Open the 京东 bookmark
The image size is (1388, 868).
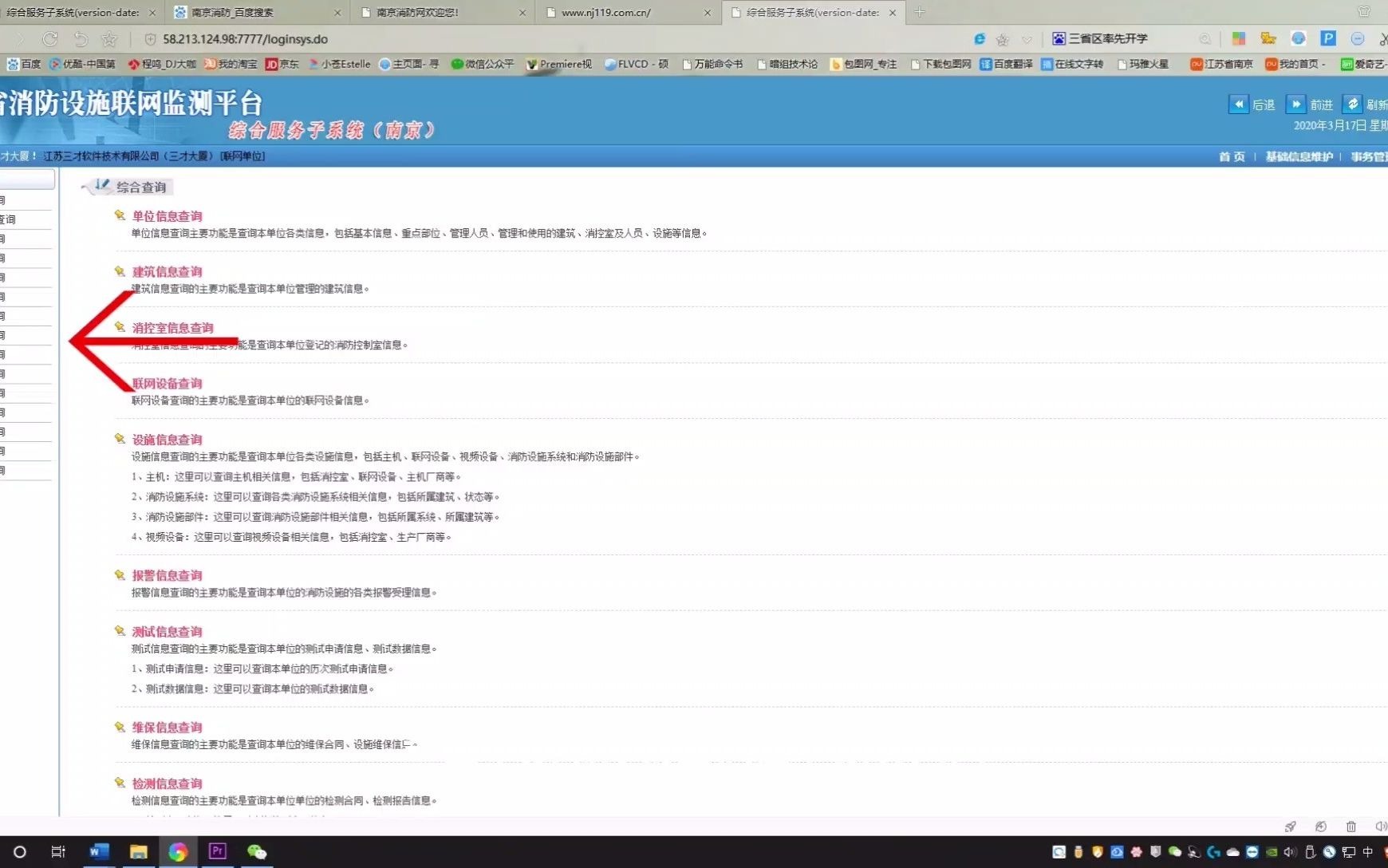click(x=282, y=64)
